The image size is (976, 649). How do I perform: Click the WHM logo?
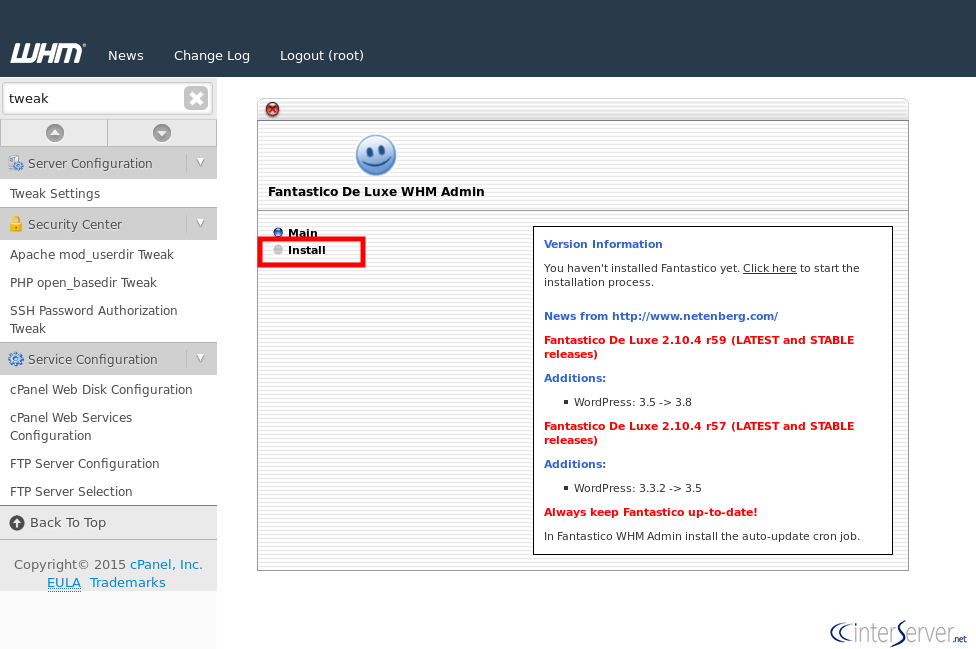pos(48,54)
